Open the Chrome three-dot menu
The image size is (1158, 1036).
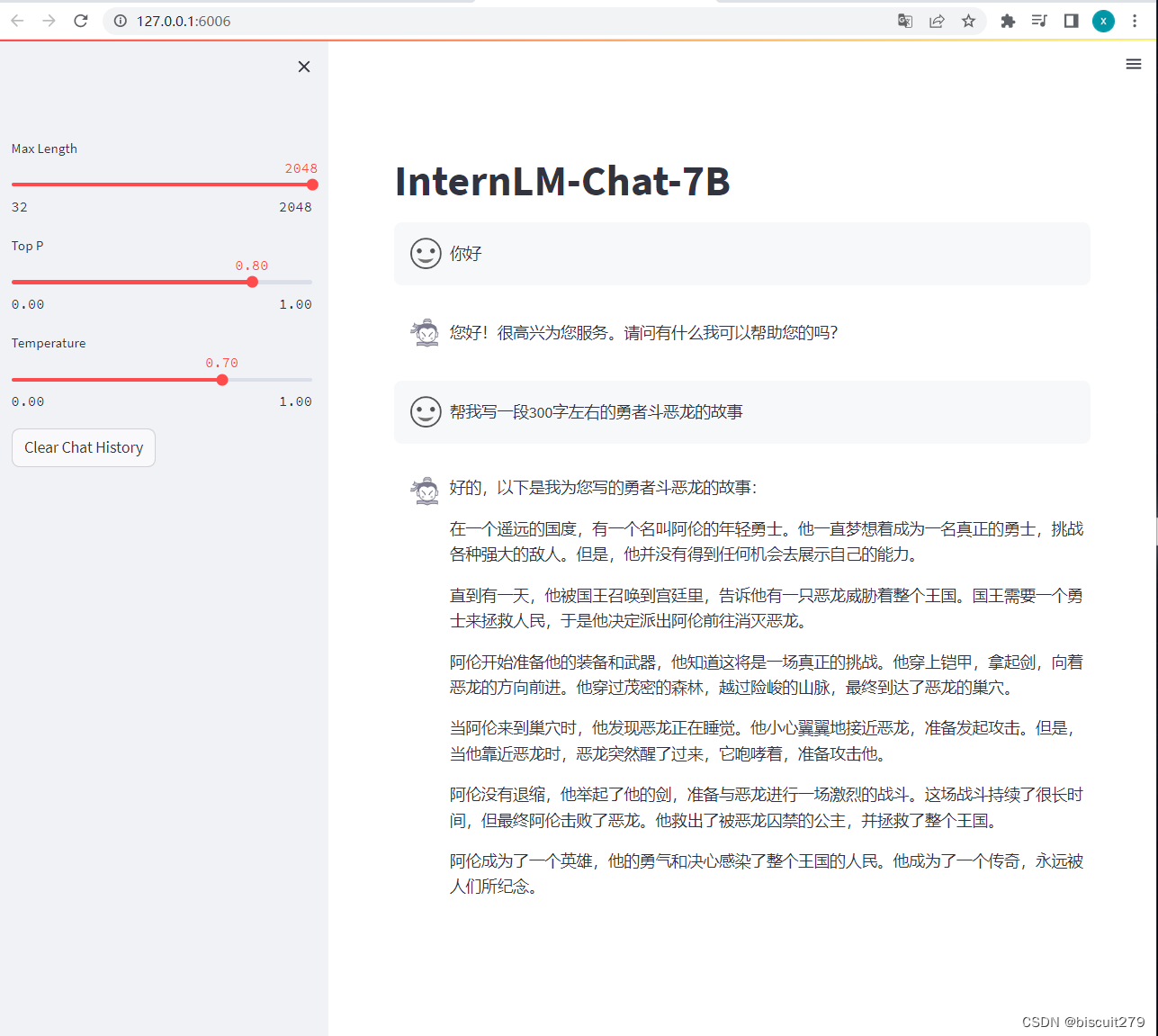[1135, 21]
